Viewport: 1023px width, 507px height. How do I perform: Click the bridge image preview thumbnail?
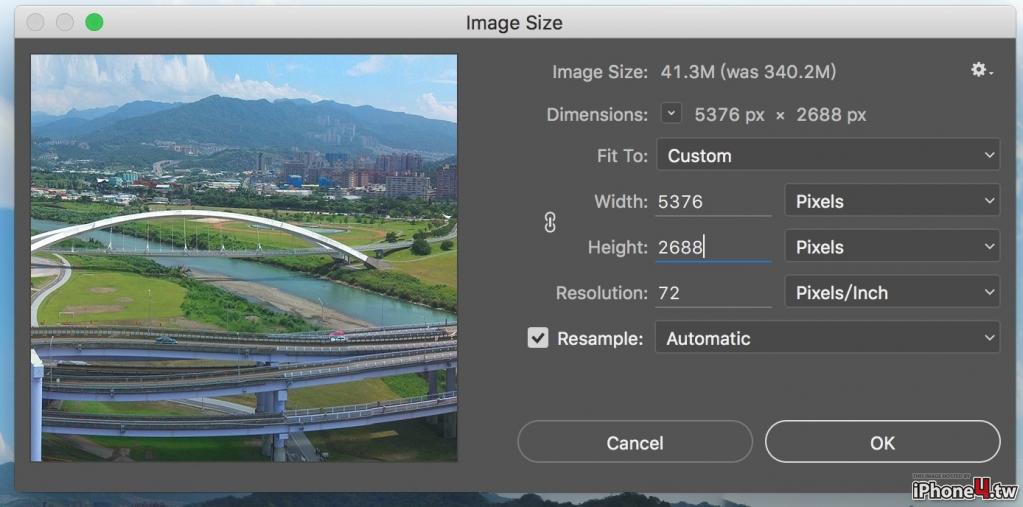[x=244, y=258]
